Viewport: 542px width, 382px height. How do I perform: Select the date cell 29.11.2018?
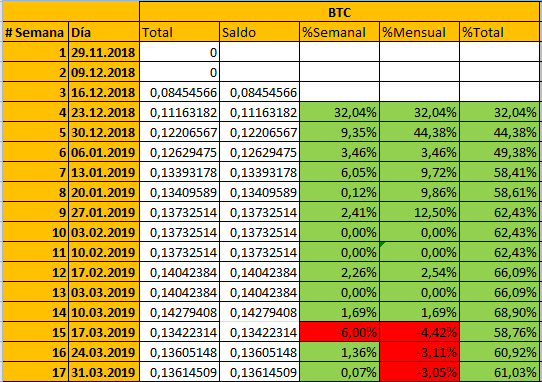pyautogui.click(x=104, y=52)
